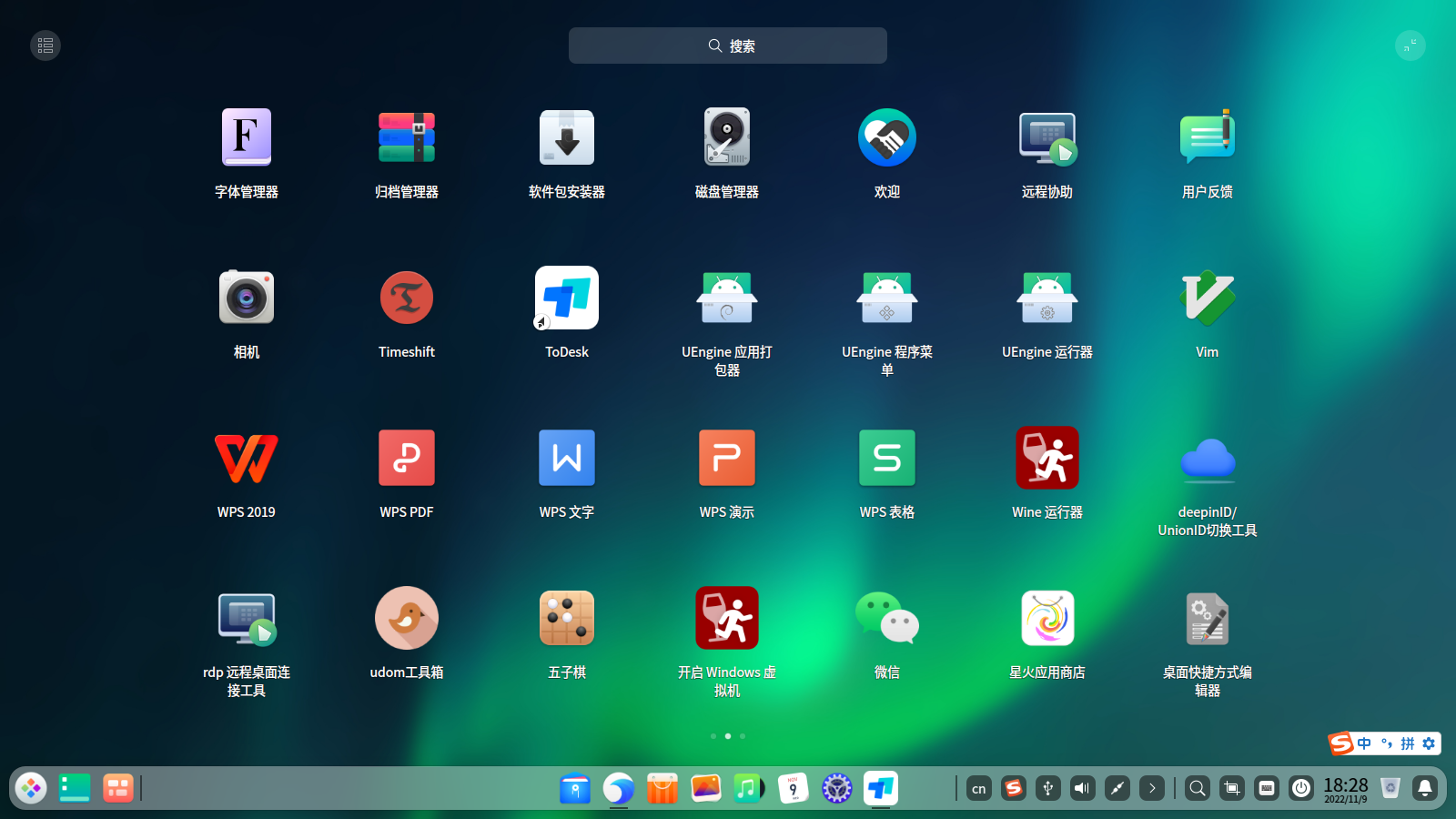
Task: Open the Timeshift app
Action: pyautogui.click(x=407, y=298)
